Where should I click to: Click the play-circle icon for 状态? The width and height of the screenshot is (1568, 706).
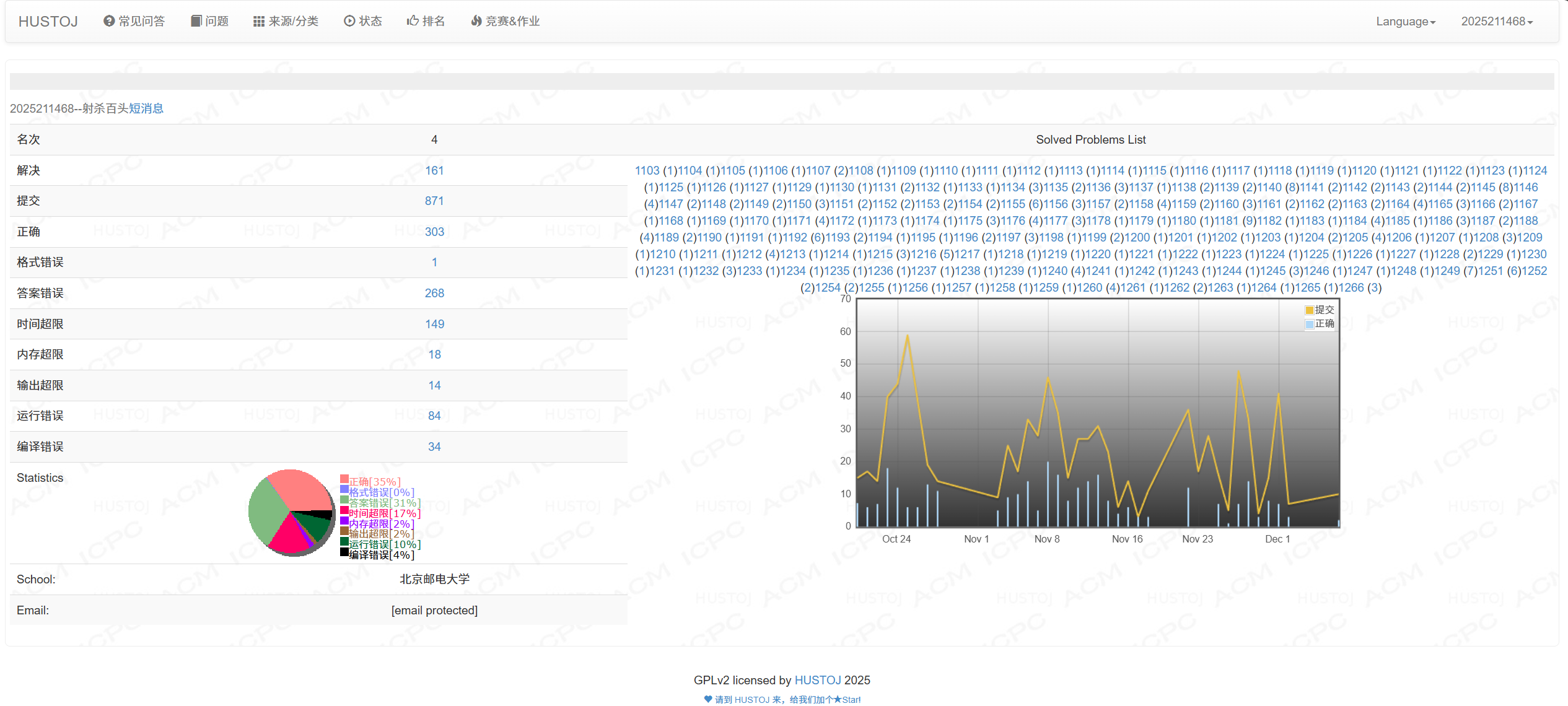click(349, 21)
